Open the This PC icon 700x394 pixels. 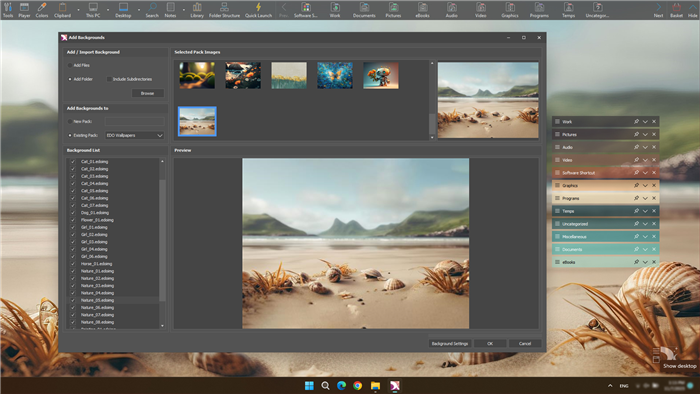point(93,9)
